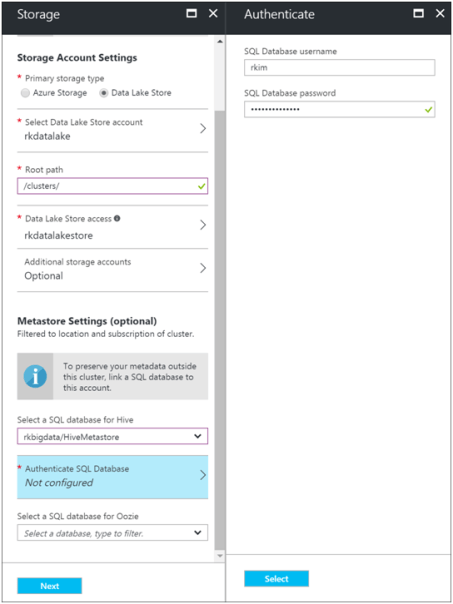
Task: Click the Next button
Action: click(49, 586)
